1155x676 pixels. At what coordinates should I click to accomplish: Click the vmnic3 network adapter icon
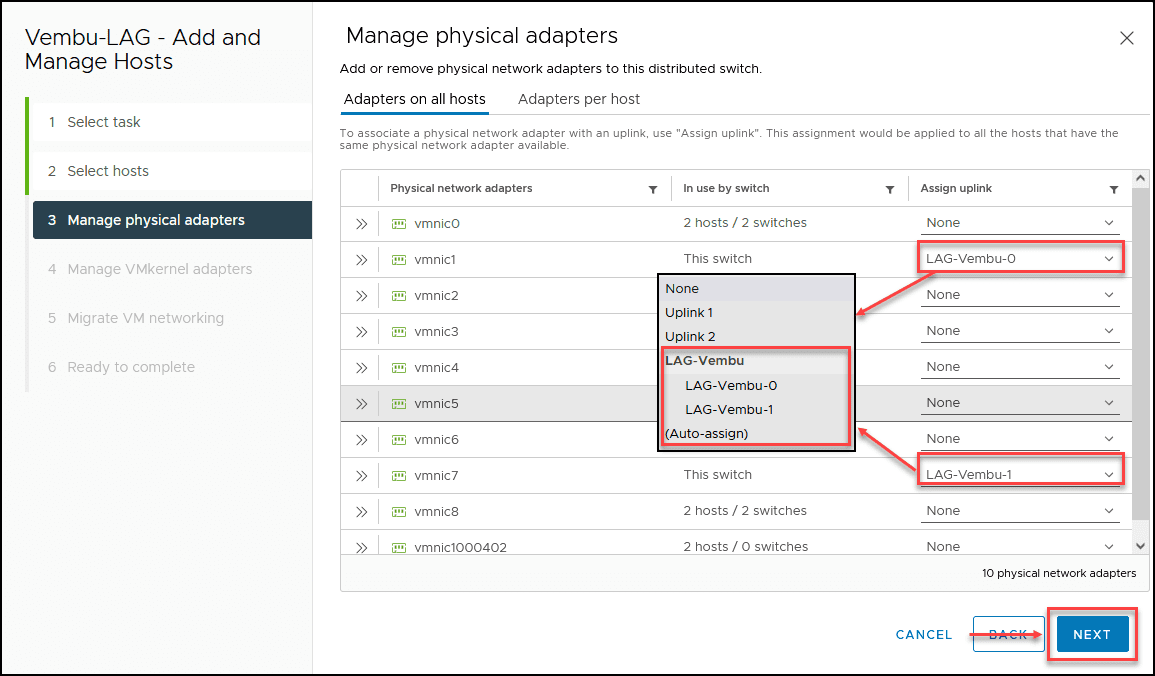click(x=399, y=332)
